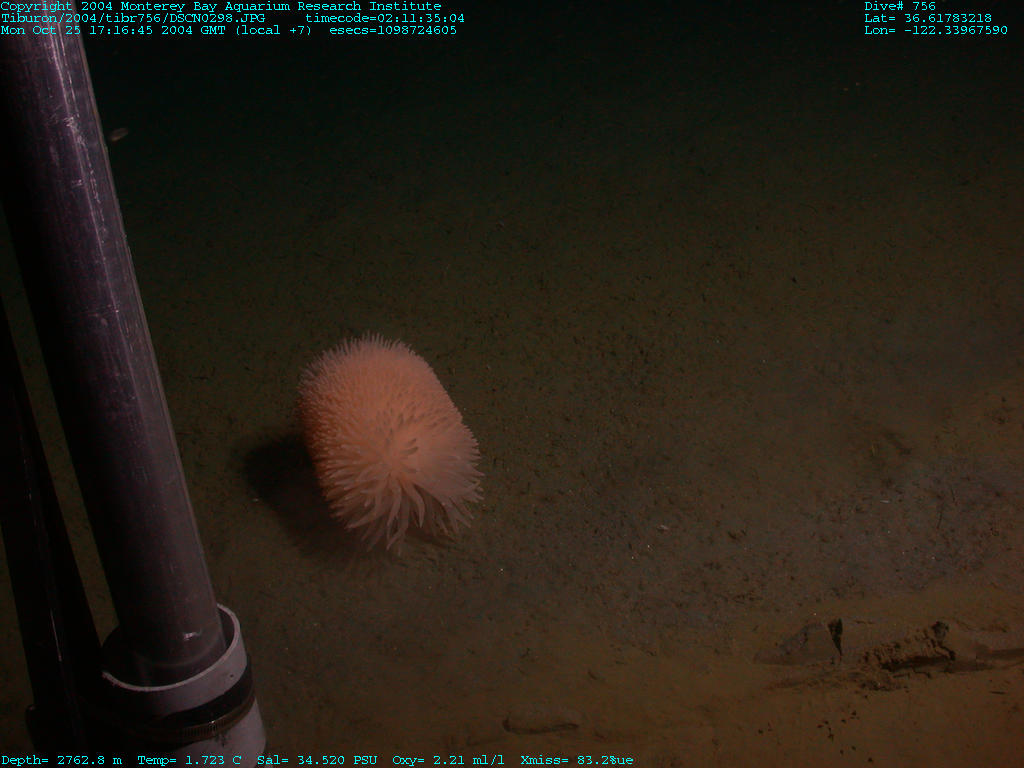
Task: Click the 'Sal= 34.520 PSU' readout
Action: 317,760
